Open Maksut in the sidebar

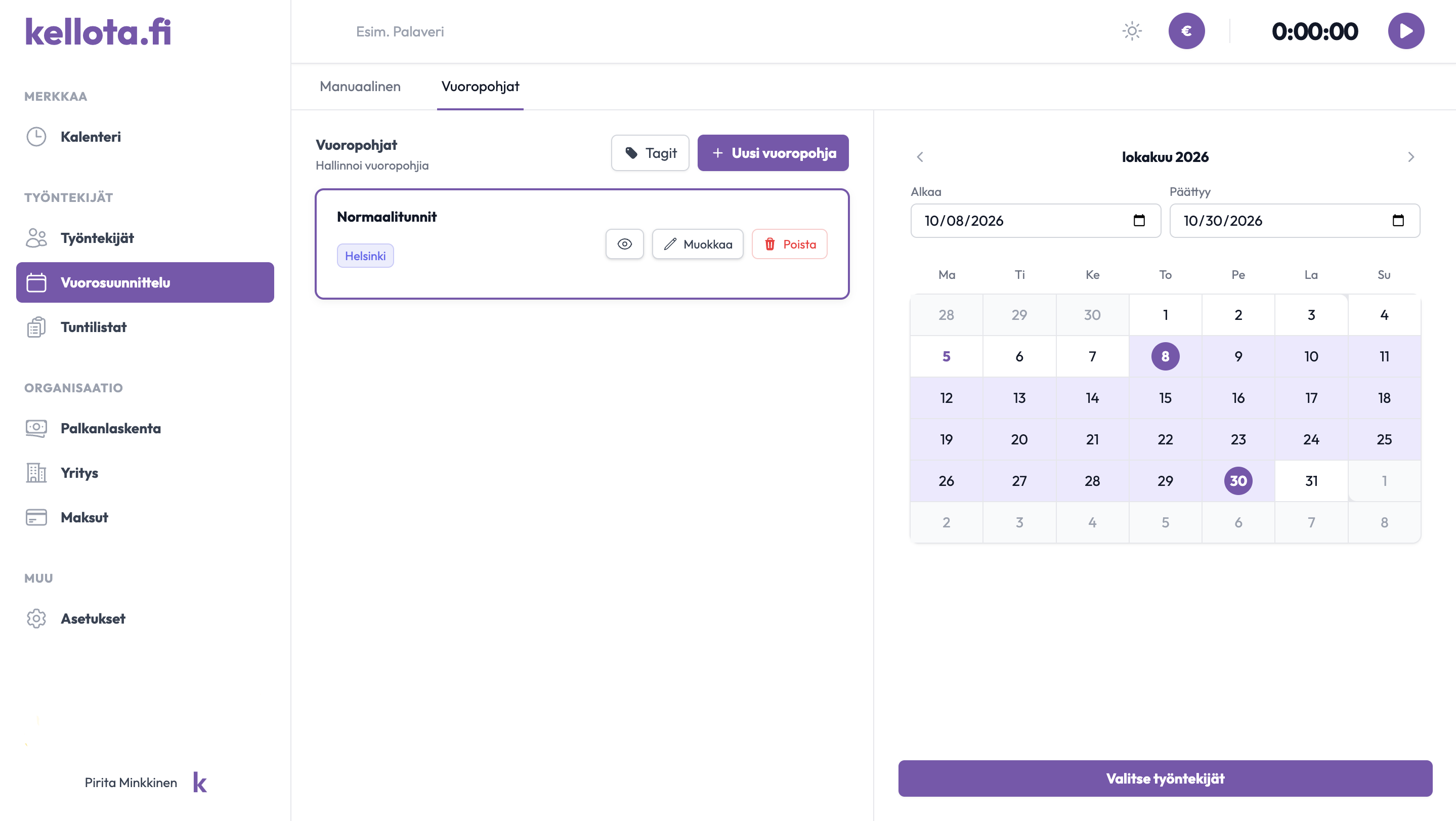tap(145, 517)
